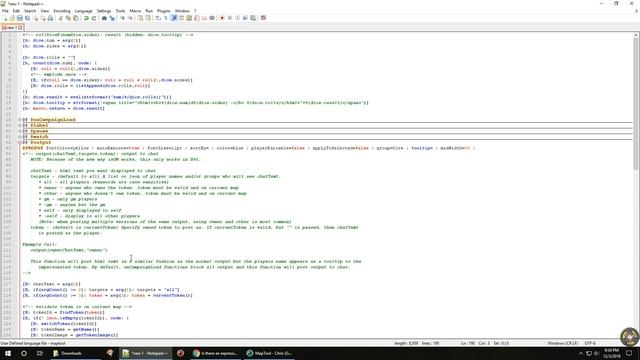Toggle Word Wrap toolbar icon

pos(158,18)
